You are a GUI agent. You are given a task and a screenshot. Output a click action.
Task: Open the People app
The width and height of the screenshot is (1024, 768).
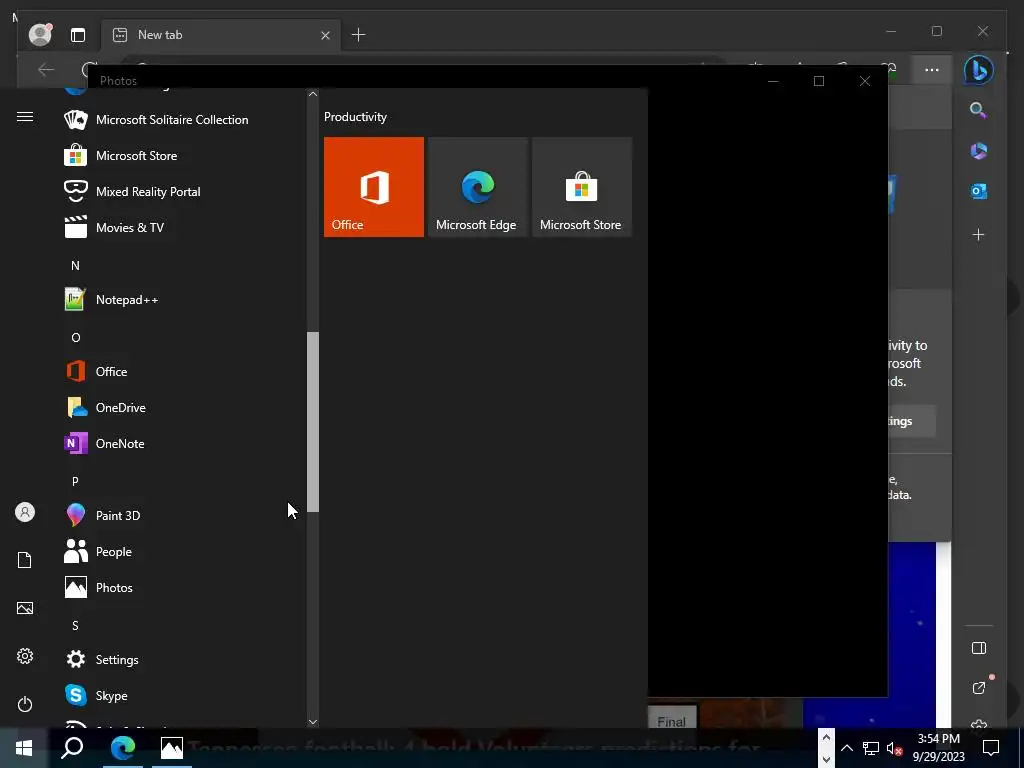coord(183,552)
